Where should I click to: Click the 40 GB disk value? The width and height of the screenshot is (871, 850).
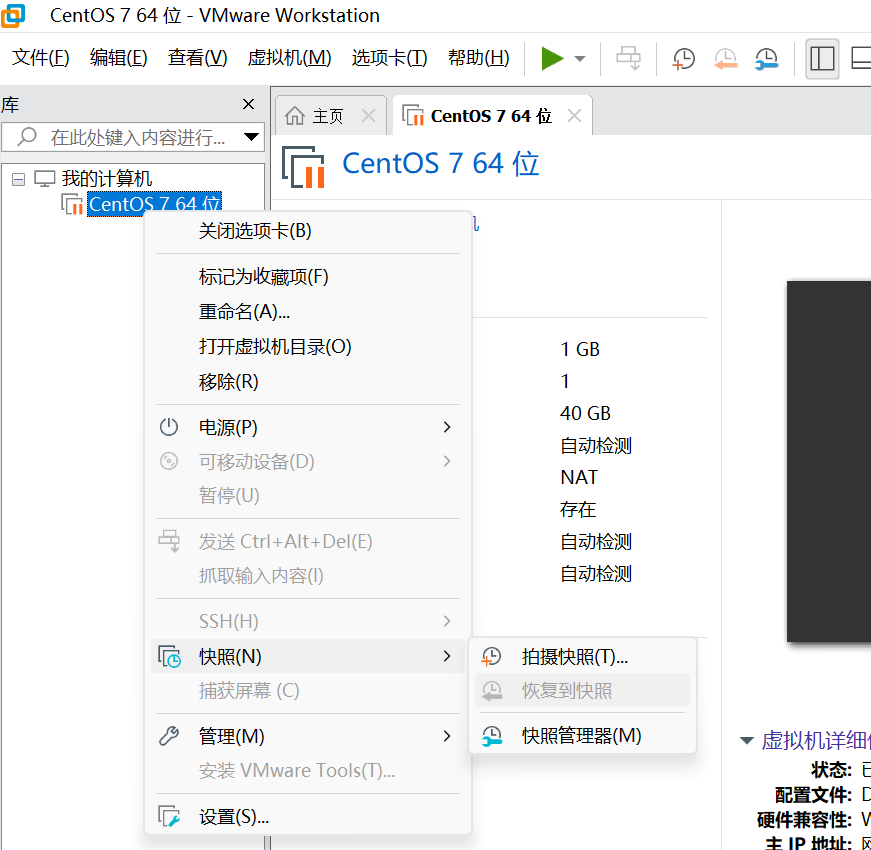585,413
